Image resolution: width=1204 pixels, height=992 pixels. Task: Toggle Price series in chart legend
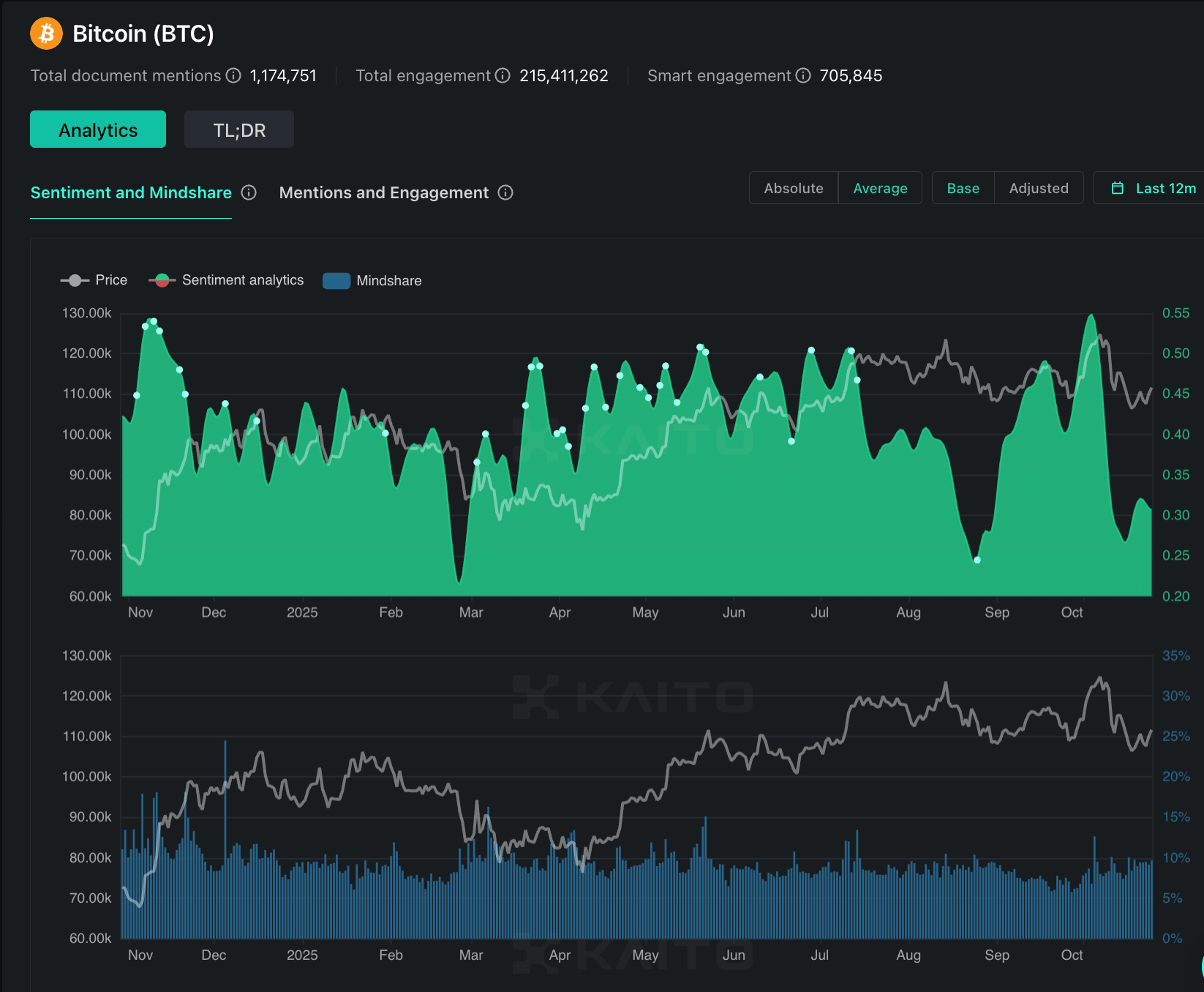coord(94,280)
